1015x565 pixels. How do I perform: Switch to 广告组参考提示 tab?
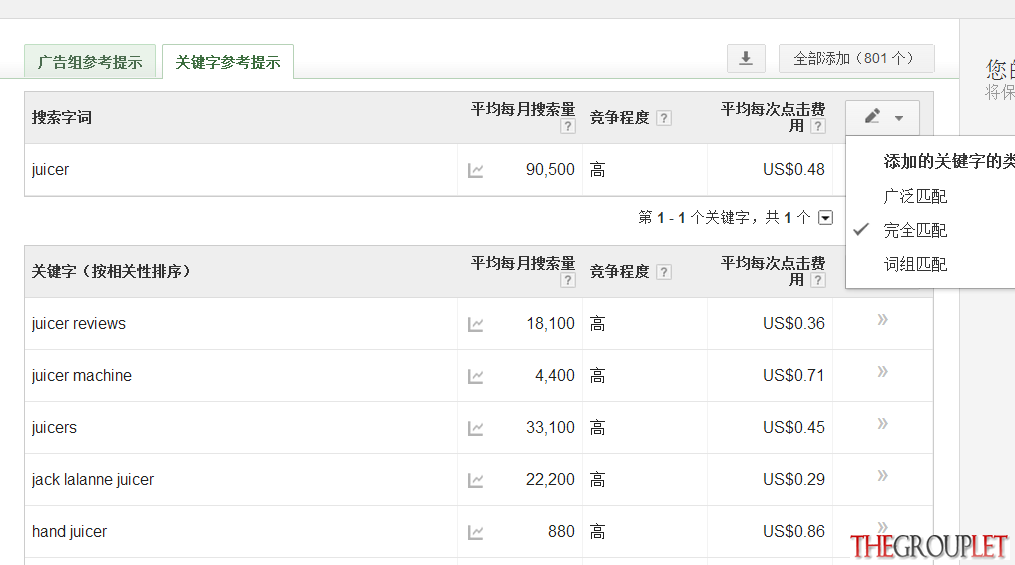tap(90, 62)
